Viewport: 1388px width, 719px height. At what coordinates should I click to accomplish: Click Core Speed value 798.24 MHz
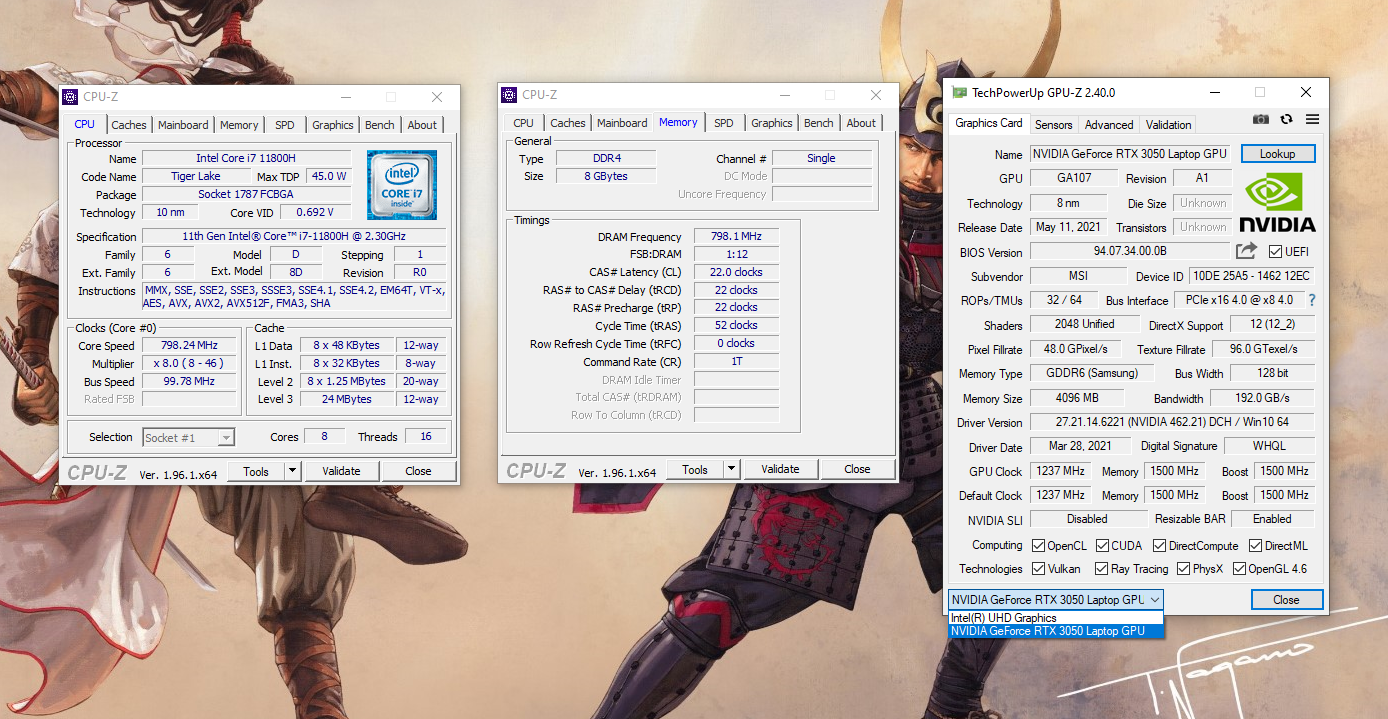pyautogui.click(x=190, y=345)
